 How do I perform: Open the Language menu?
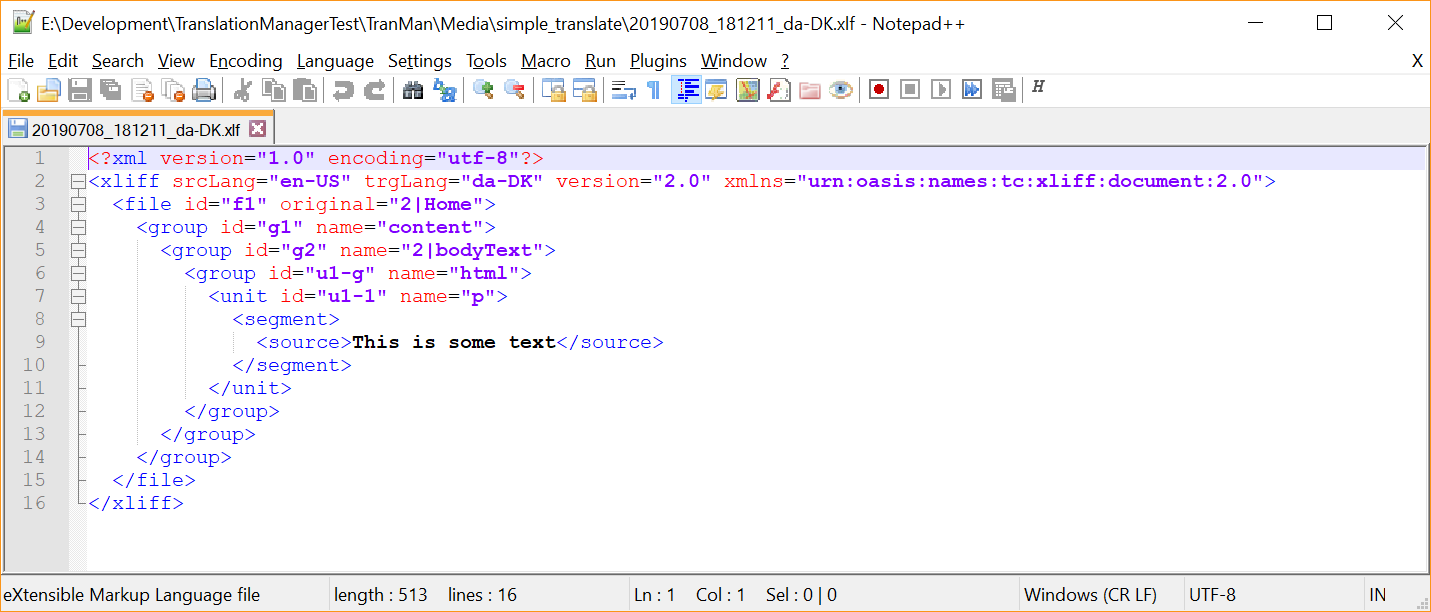click(x=335, y=61)
